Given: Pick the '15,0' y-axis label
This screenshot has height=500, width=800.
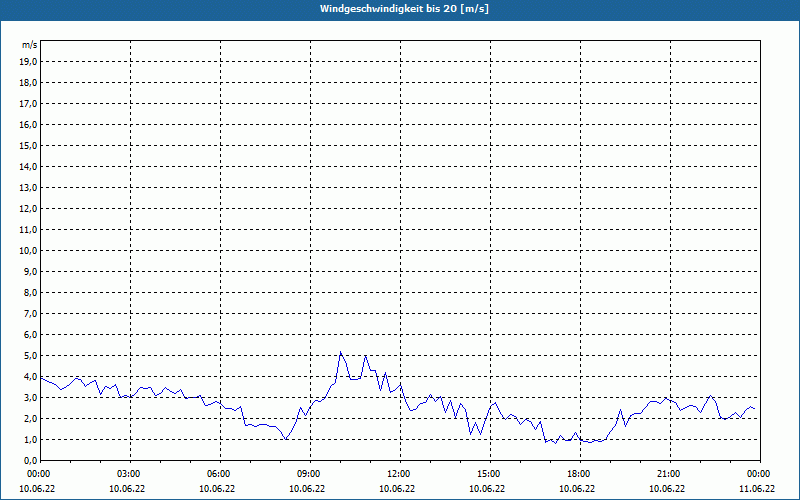Looking at the screenshot, I should click(28, 145).
